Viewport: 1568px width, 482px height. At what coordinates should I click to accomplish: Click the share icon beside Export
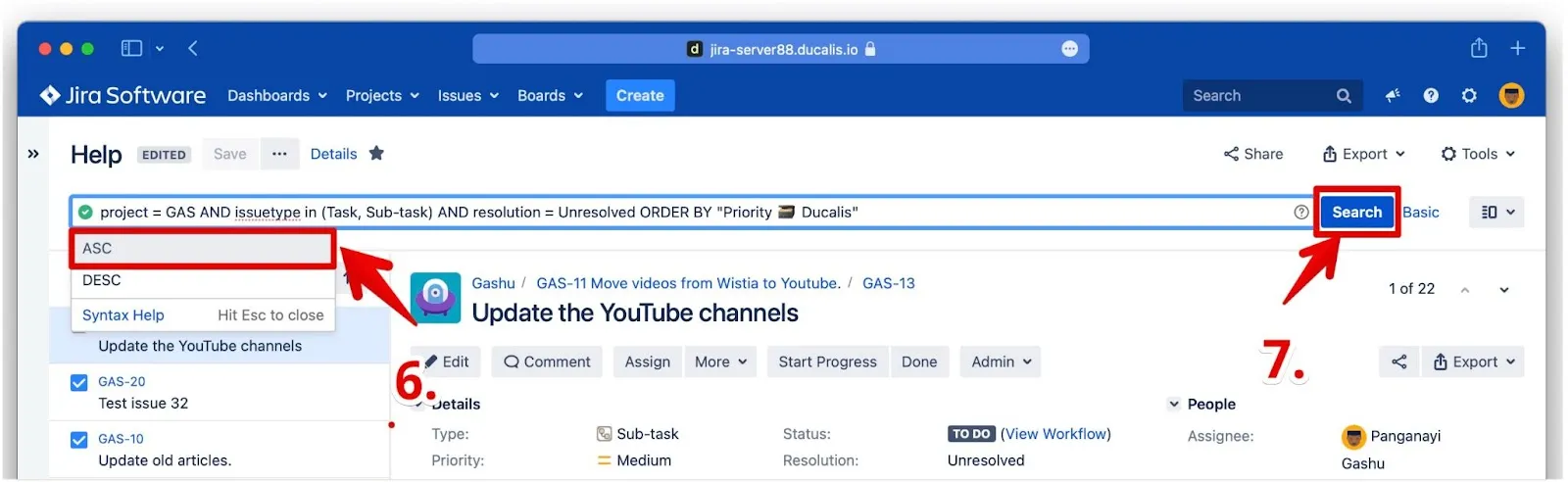[1398, 362]
